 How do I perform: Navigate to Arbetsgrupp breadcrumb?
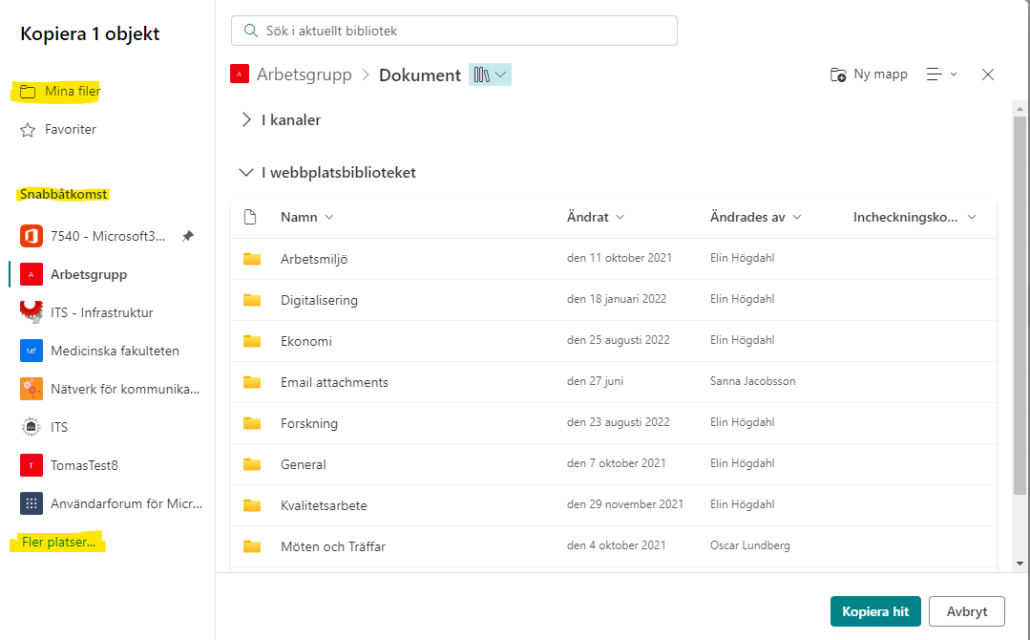(304, 74)
